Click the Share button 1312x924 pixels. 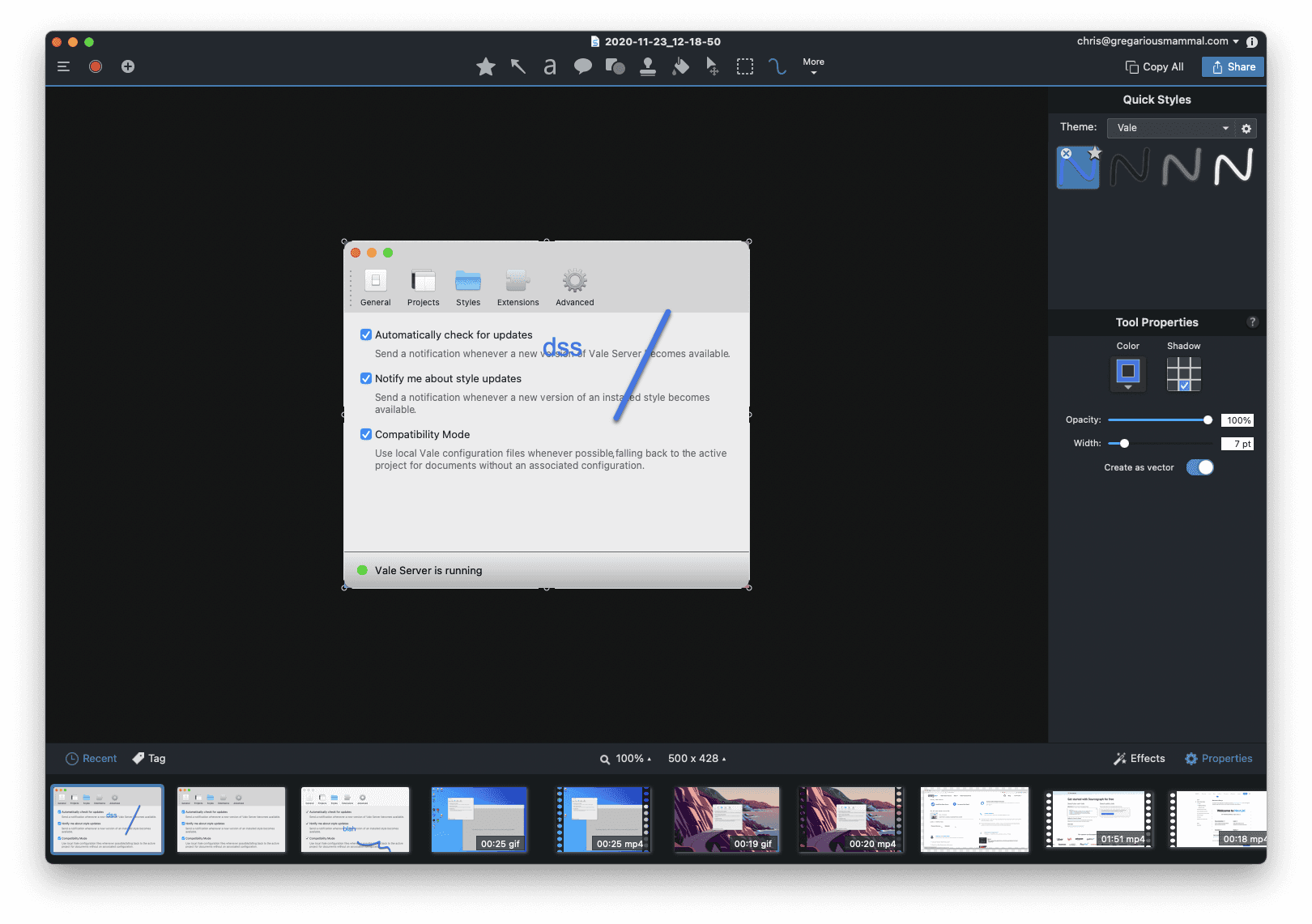[x=1233, y=67]
